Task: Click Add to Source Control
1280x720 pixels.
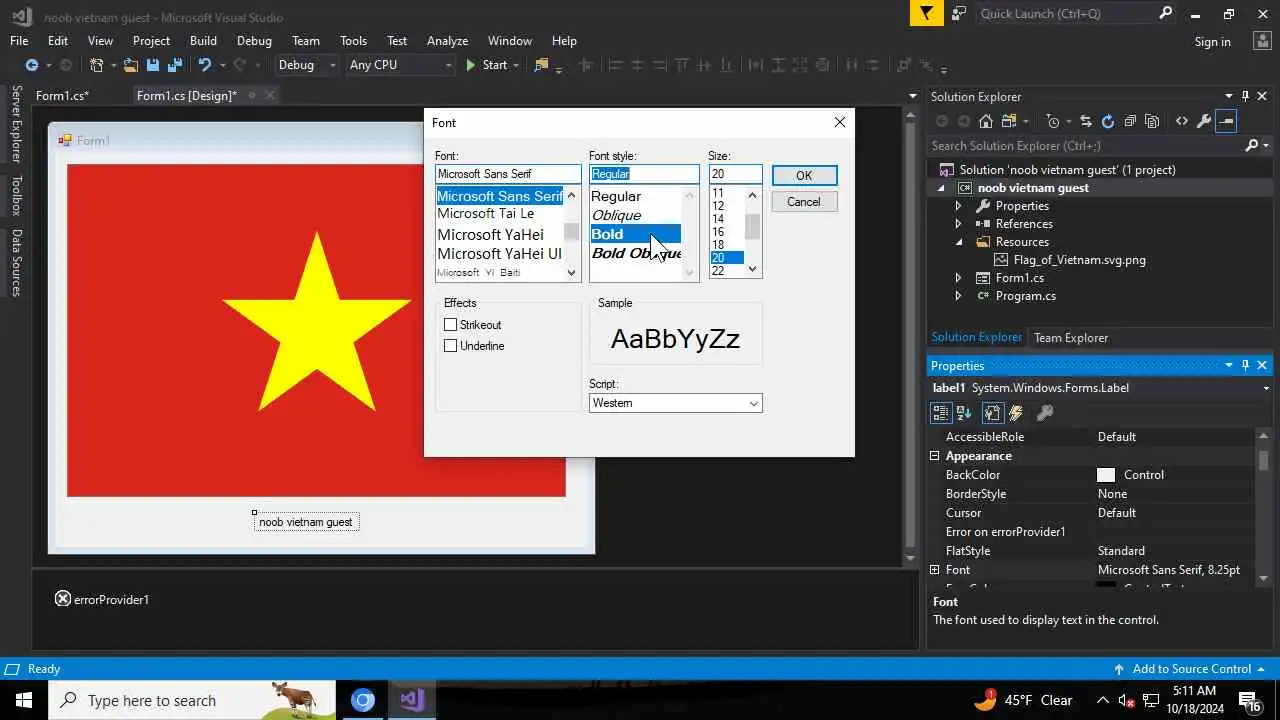Action: point(1192,669)
